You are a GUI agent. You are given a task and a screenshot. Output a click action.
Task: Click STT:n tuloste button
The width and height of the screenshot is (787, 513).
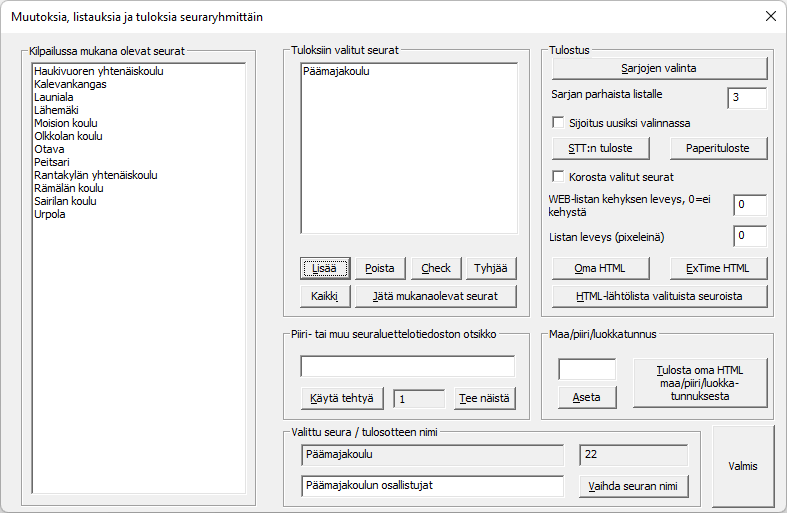[601, 148]
